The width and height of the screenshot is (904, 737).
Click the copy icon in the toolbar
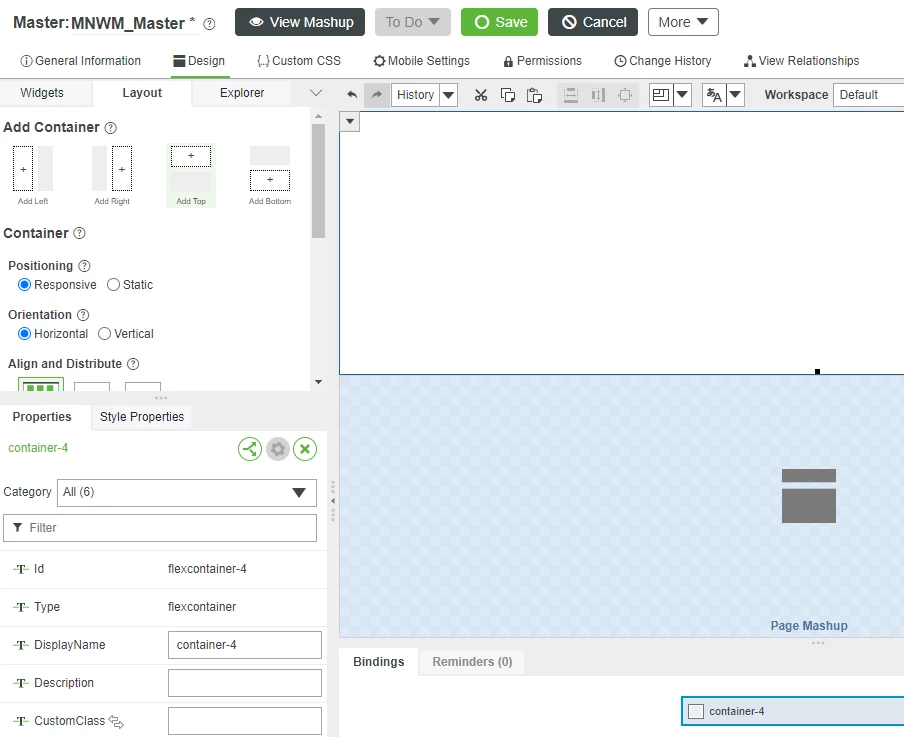(x=508, y=95)
